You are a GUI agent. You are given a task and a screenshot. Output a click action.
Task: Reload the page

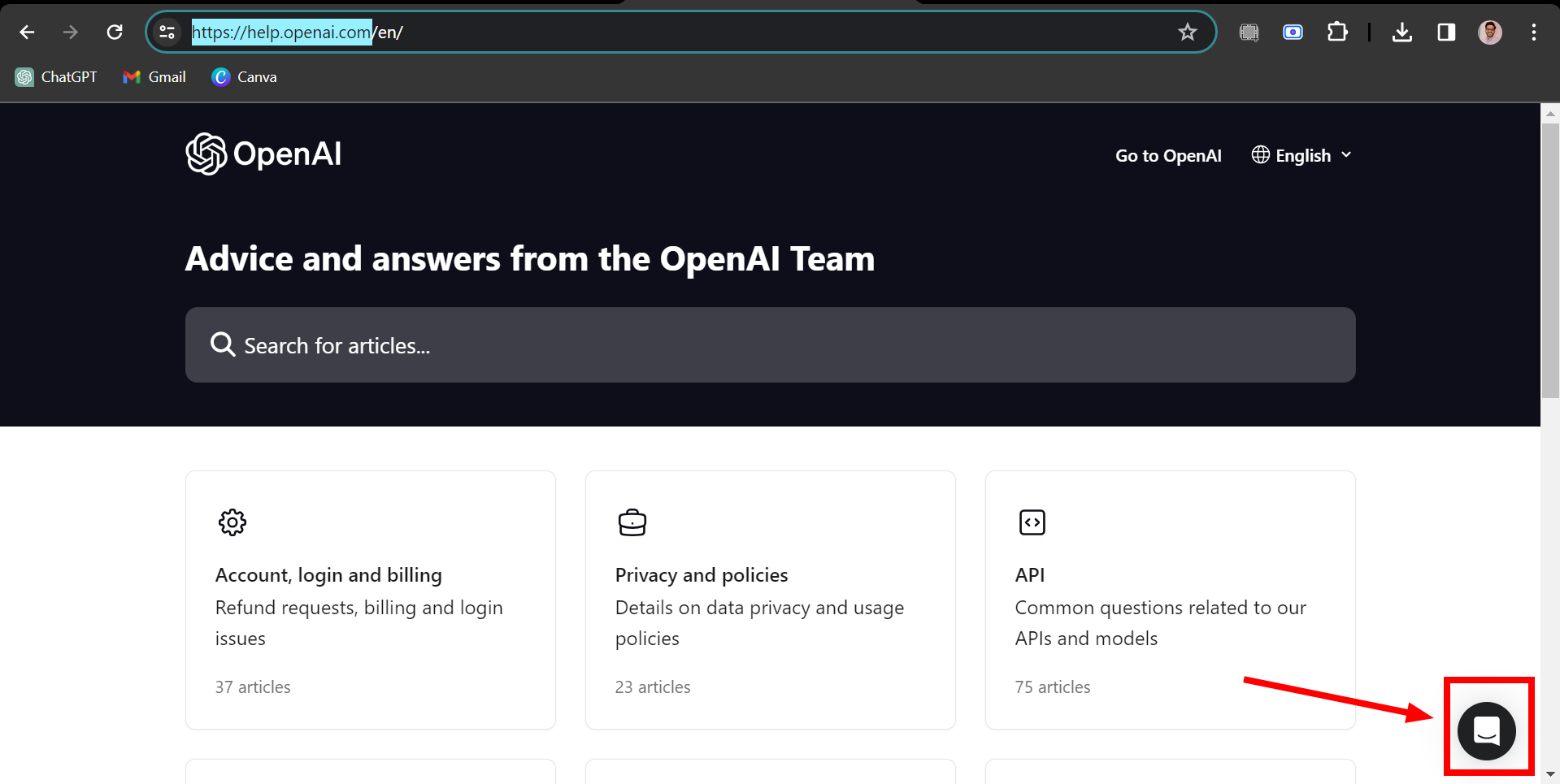[115, 32]
